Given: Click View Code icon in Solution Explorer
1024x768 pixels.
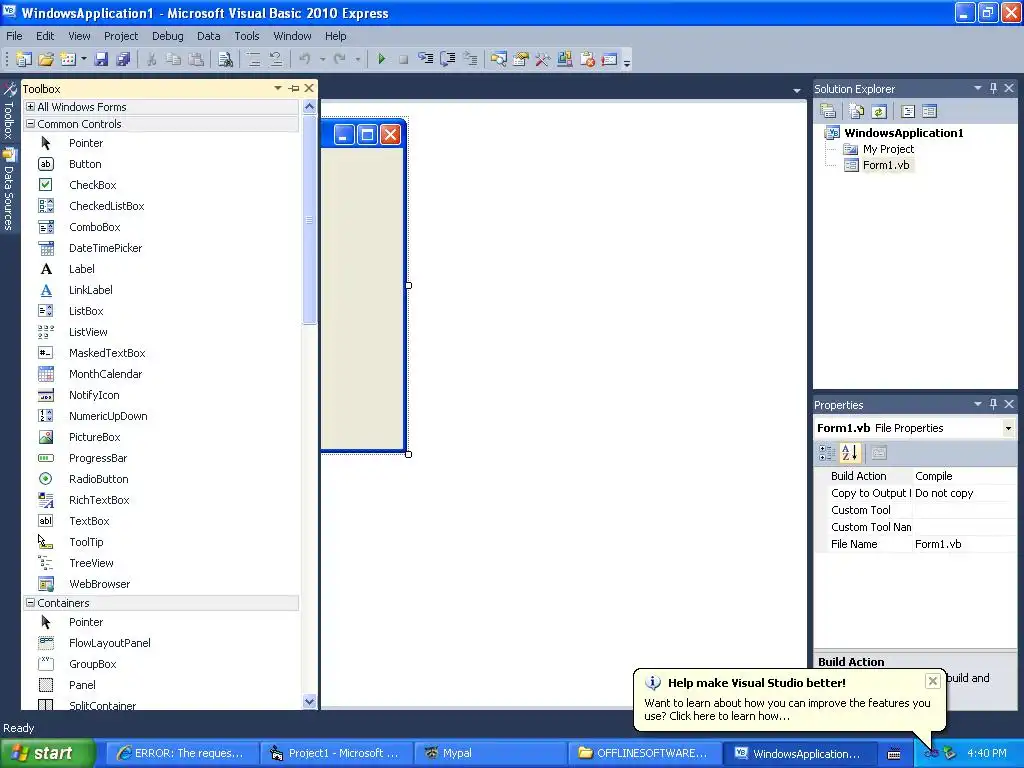Looking at the screenshot, I should pos(908,111).
